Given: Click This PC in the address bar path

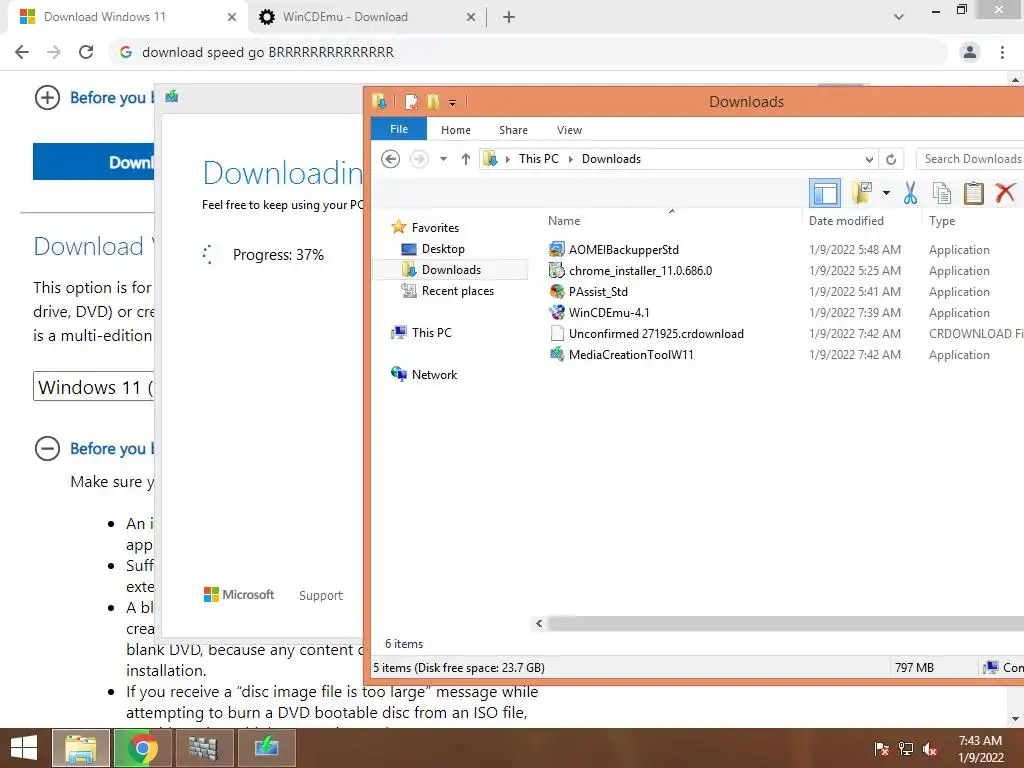Looking at the screenshot, I should (x=539, y=159).
